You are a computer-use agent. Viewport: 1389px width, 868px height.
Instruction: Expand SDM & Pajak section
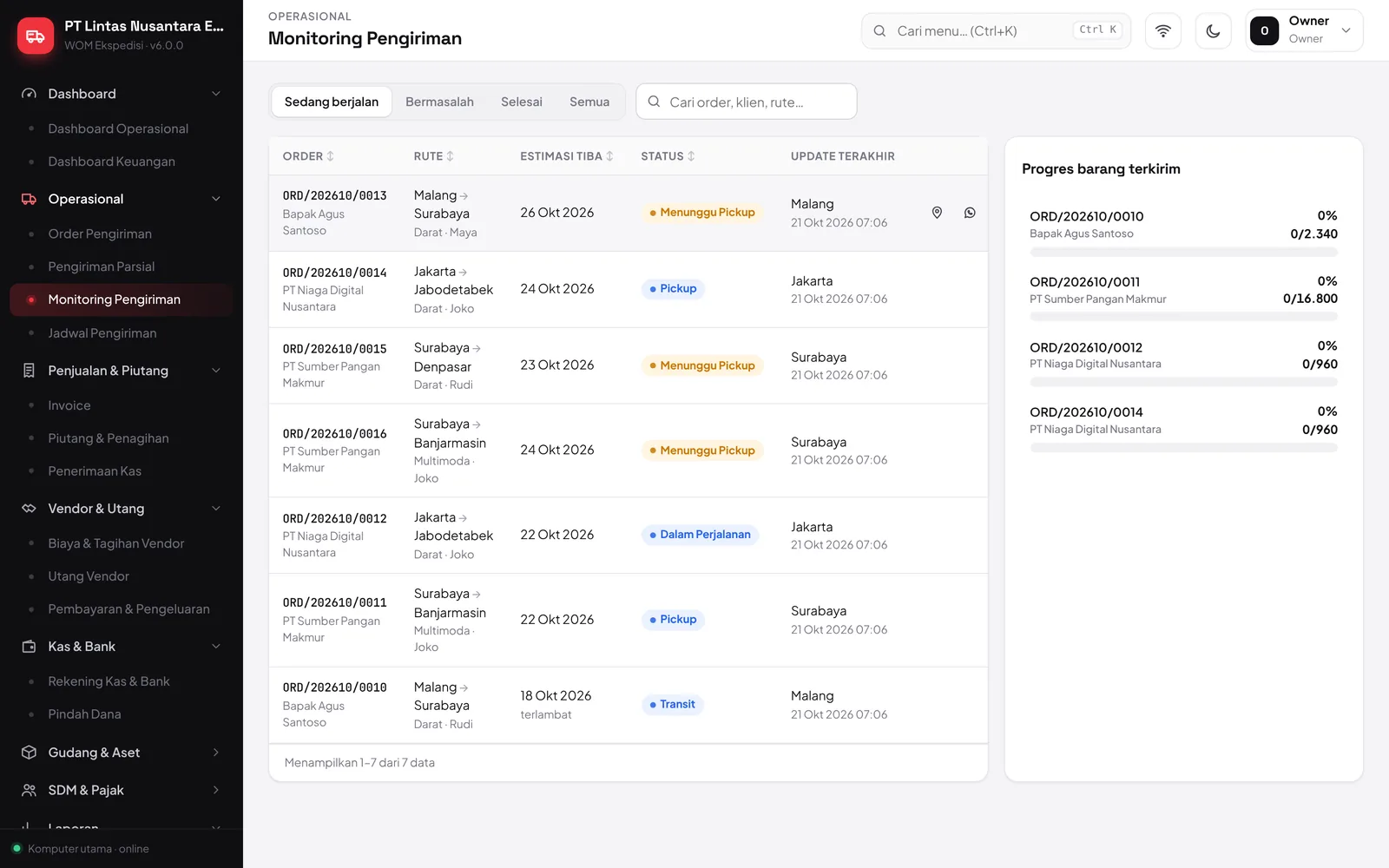[216, 790]
